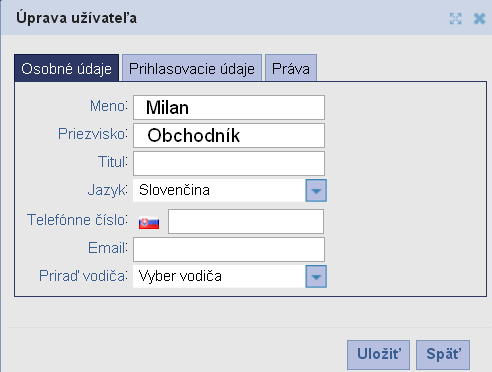The height and width of the screenshot is (372, 492).
Task: Open the Jazyk dropdown arrow
Action: point(316,190)
